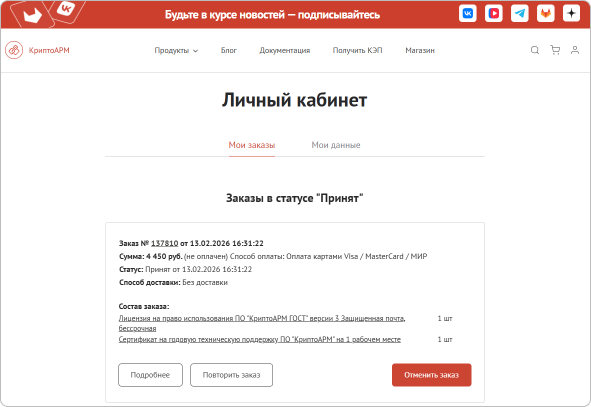Click the Состав заказа label
591x407 pixels.
[144, 306]
